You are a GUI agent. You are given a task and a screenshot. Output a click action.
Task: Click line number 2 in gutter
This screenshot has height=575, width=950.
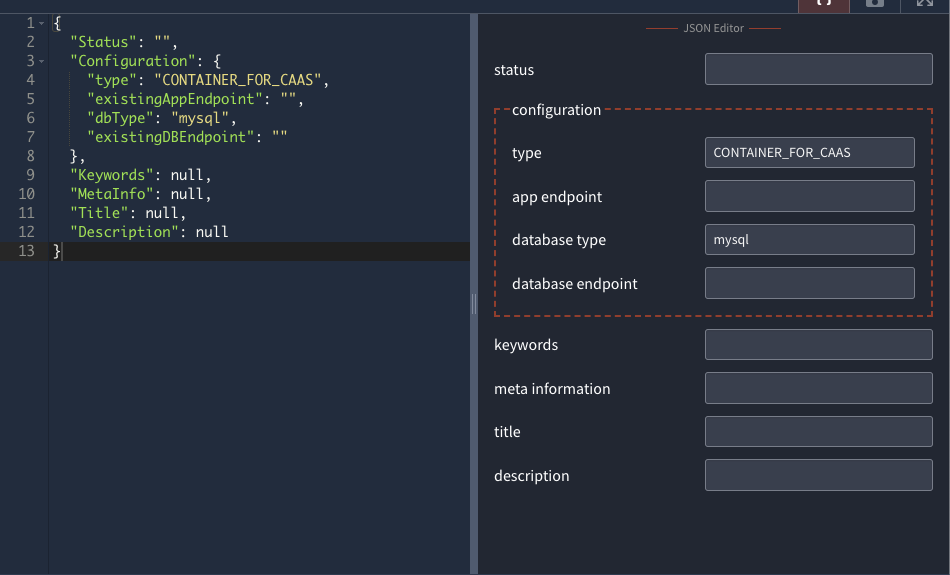pyautogui.click(x=30, y=42)
